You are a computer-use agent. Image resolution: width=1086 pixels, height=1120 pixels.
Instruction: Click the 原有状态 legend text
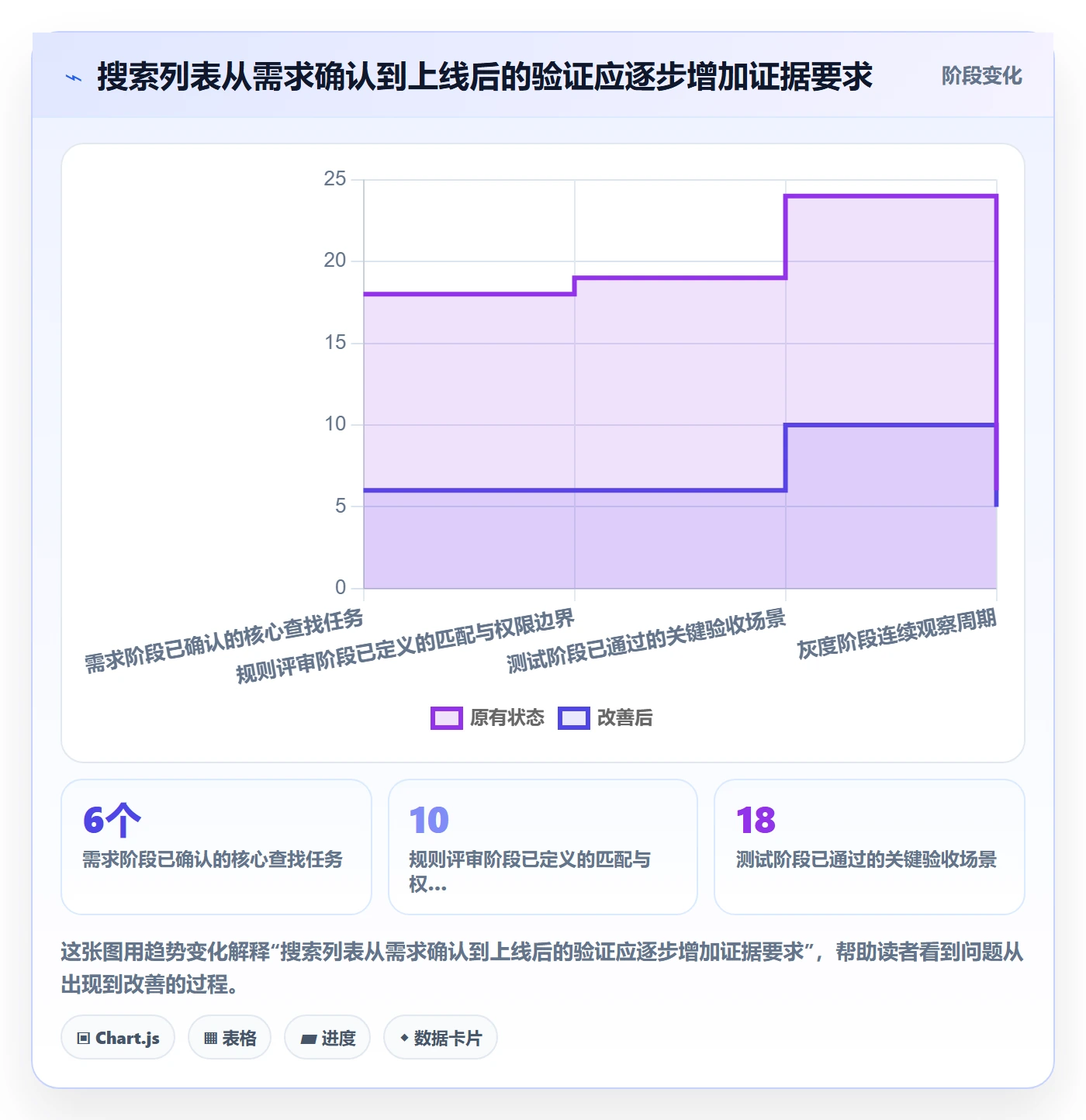[507, 718]
